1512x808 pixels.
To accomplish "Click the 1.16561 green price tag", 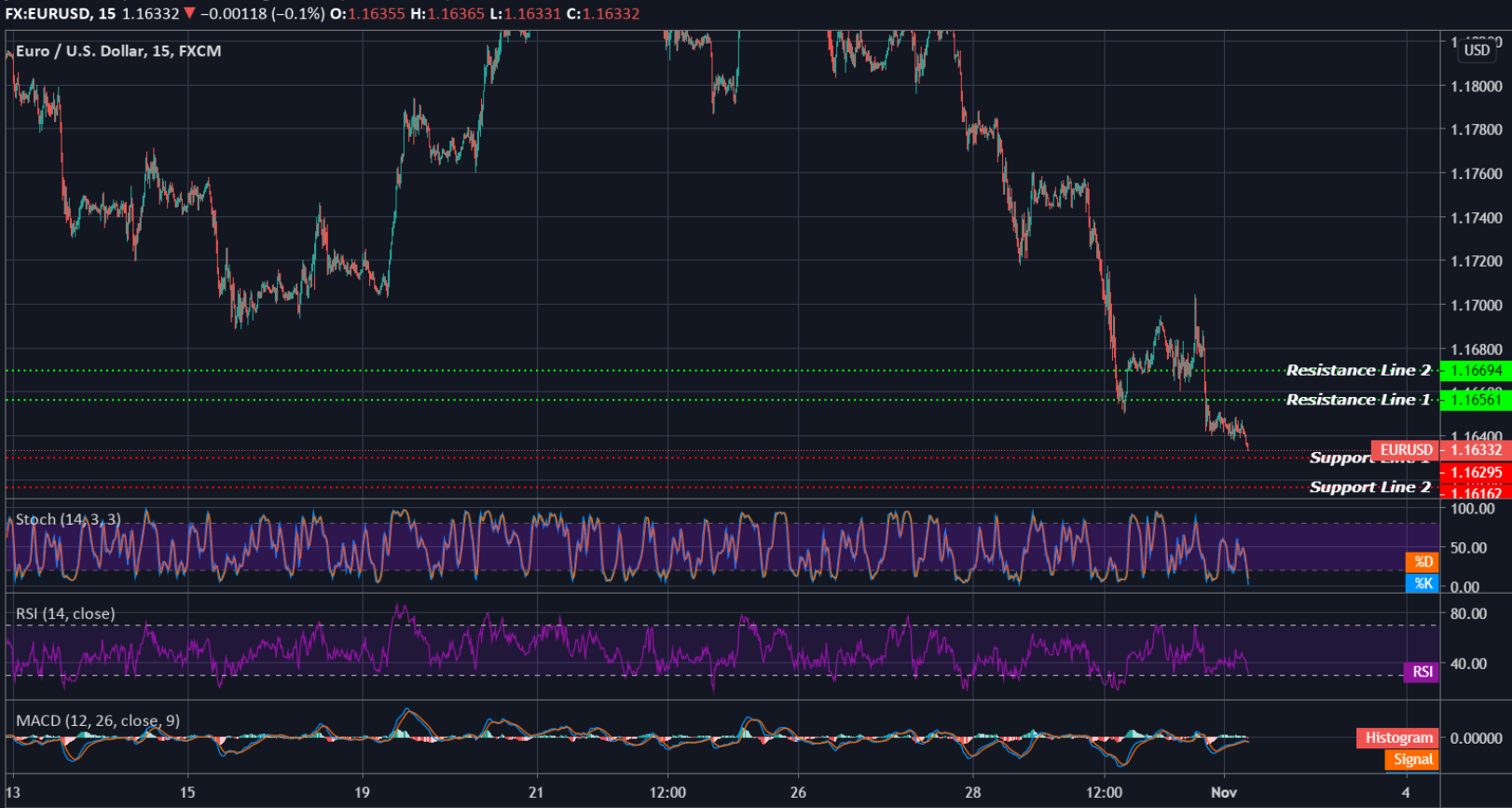I will (x=1476, y=400).
